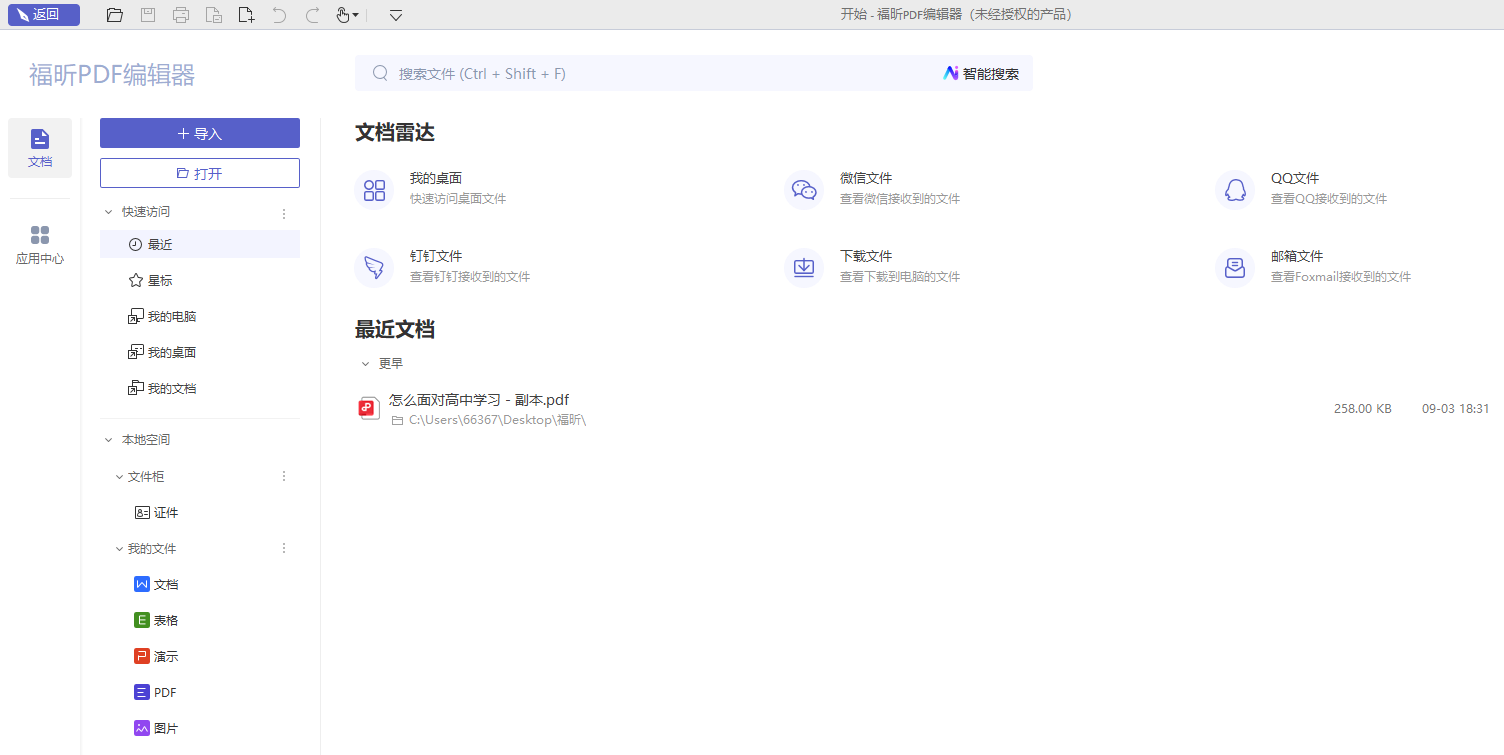The height and width of the screenshot is (755, 1504).
Task: Open the QQ文件 shortcut
Action: tap(1296, 188)
